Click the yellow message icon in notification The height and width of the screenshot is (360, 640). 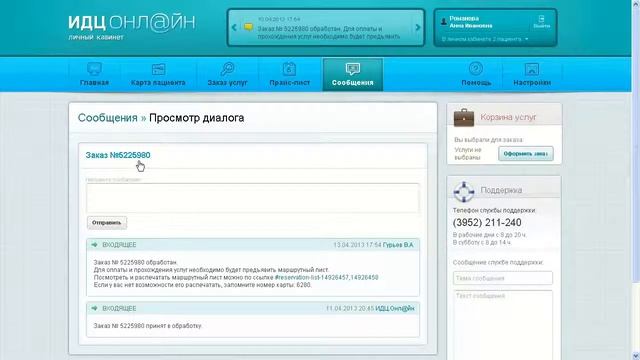tap(248, 27)
